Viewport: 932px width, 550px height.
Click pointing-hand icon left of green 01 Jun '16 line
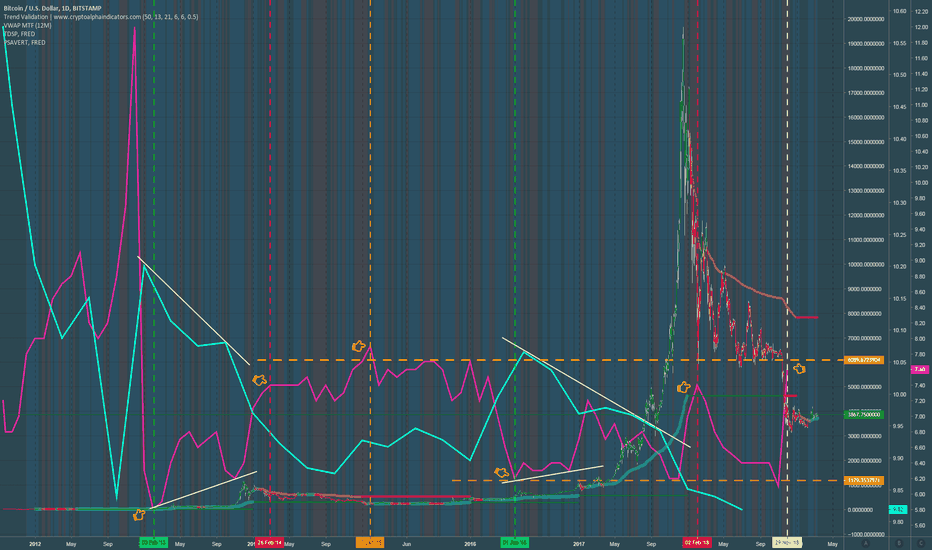coord(502,473)
